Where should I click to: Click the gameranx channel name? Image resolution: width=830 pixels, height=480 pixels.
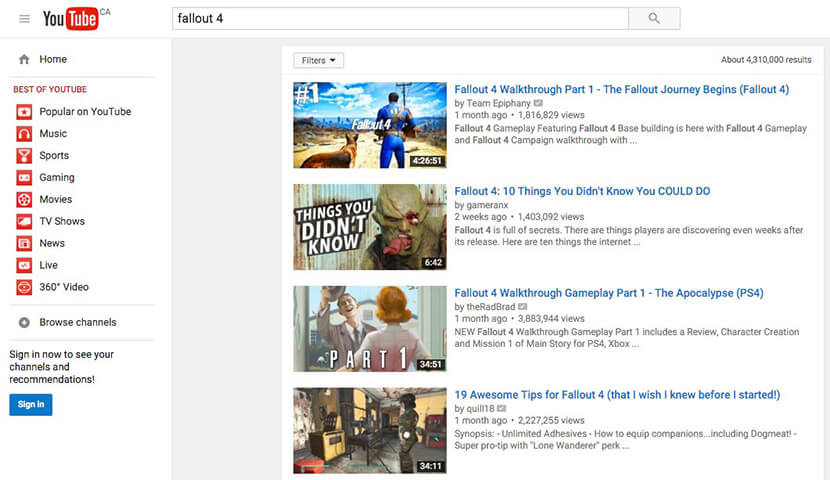click(487, 205)
